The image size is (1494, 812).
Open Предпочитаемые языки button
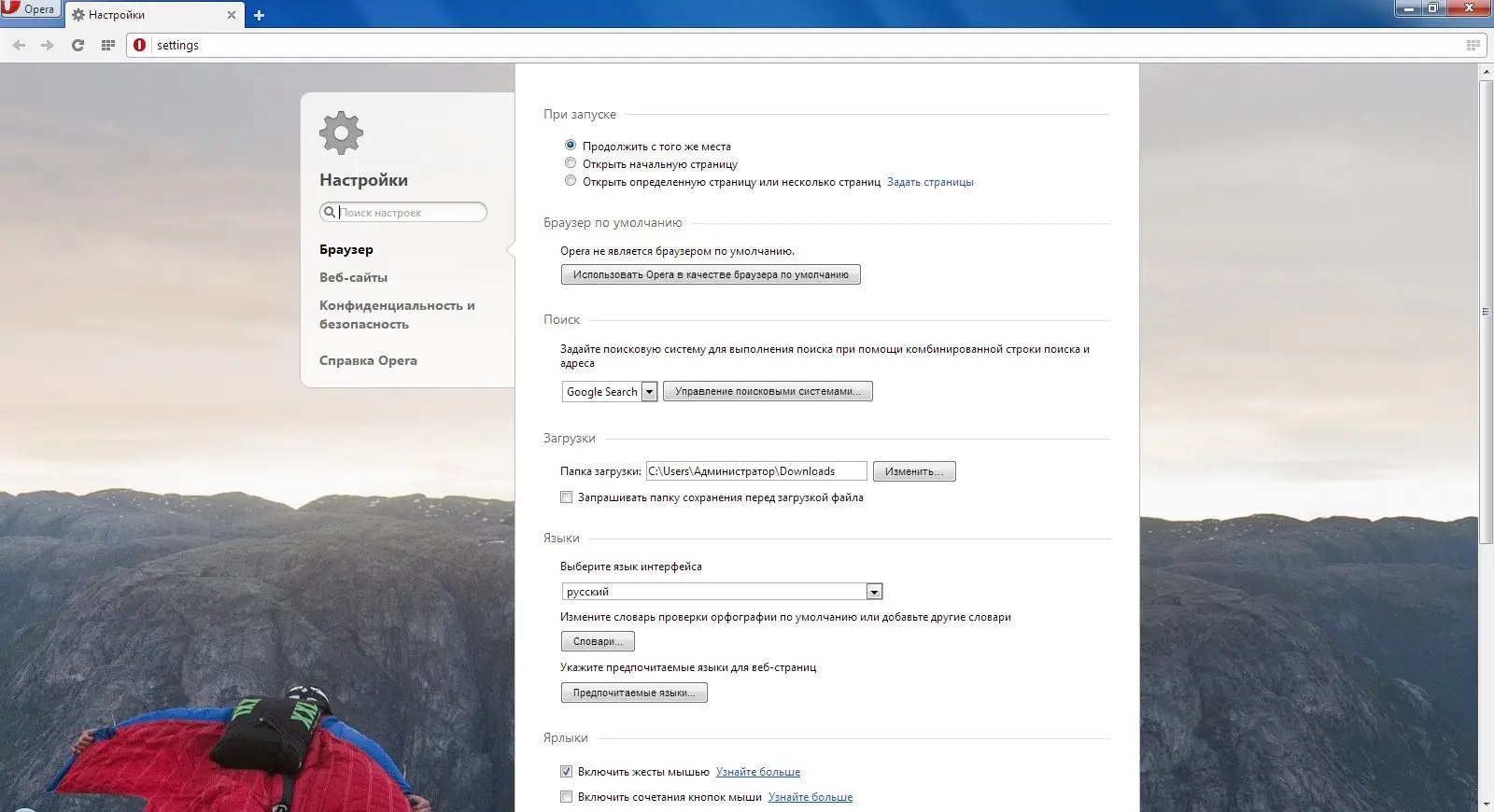coord(634,693)
